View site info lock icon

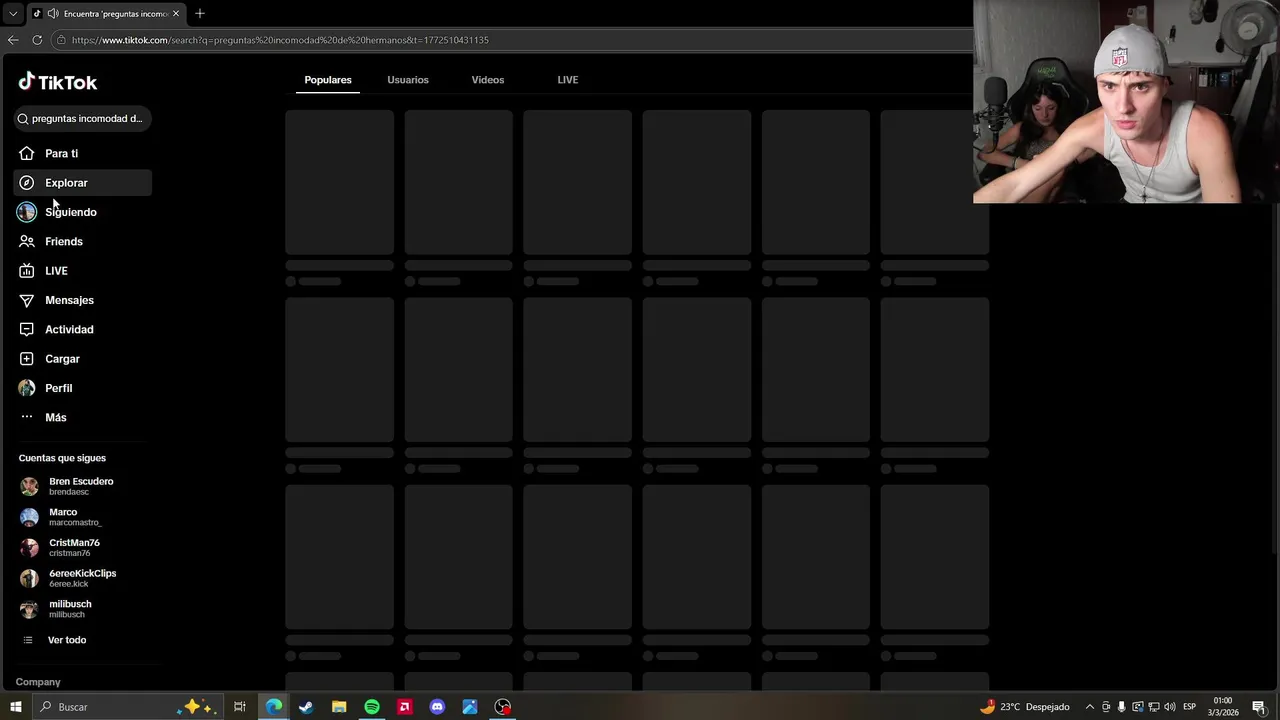coord(61,40)
